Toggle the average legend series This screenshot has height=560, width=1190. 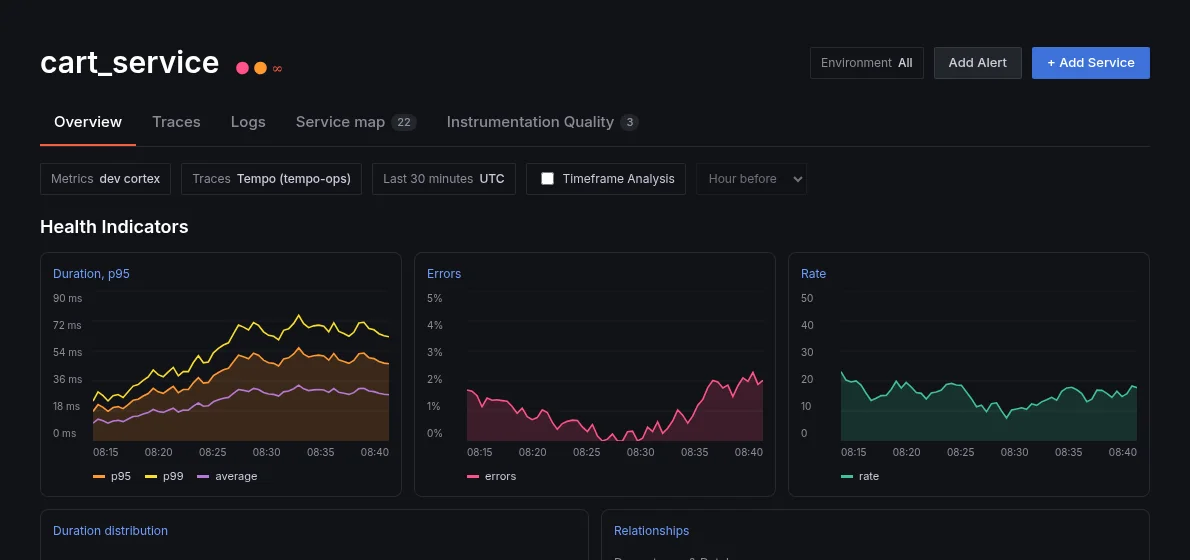coord(227,477)
